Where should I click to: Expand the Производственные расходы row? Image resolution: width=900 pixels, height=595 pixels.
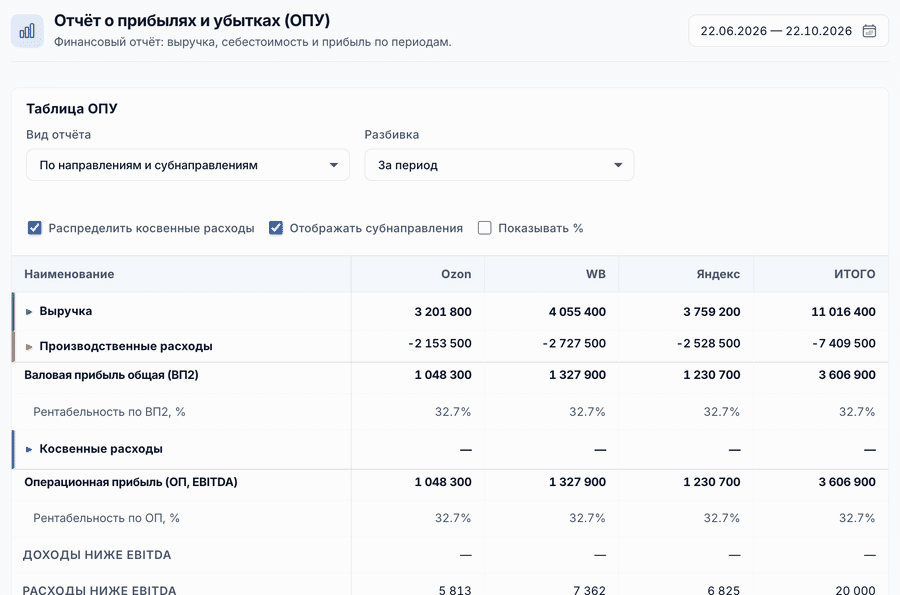pyautogui.click(x=29, y=347)
